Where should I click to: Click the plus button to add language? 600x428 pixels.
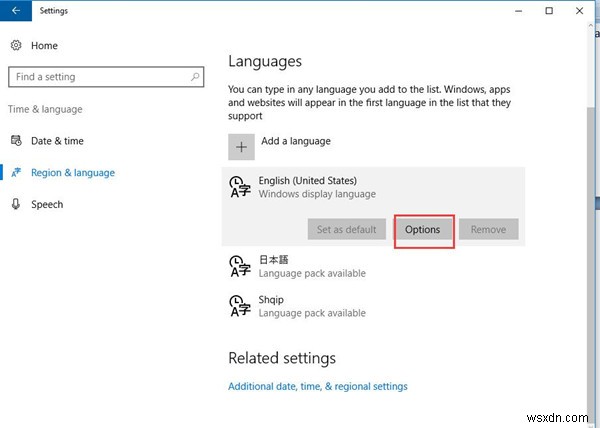[x=241, y=147]
